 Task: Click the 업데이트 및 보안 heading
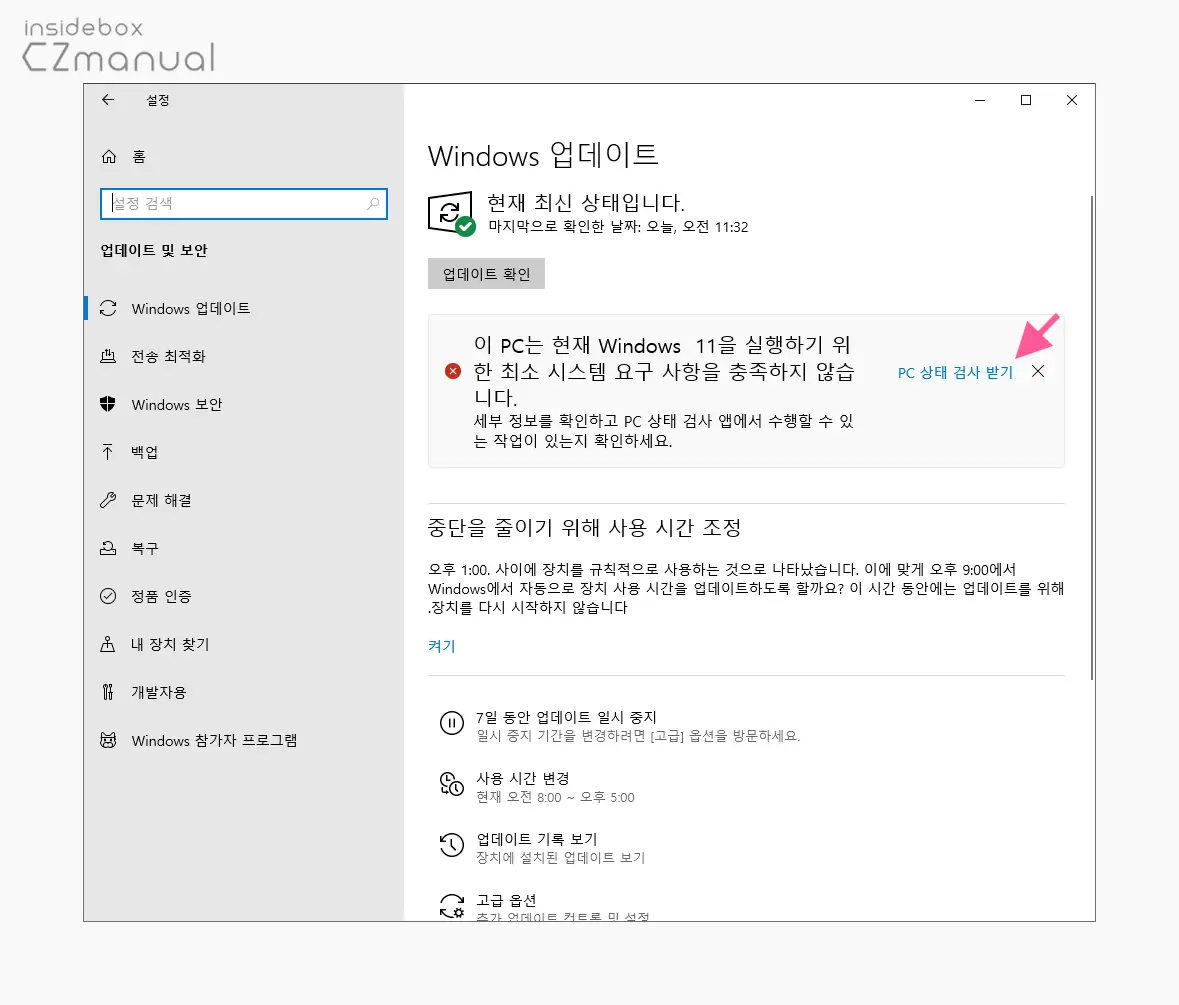154,250
